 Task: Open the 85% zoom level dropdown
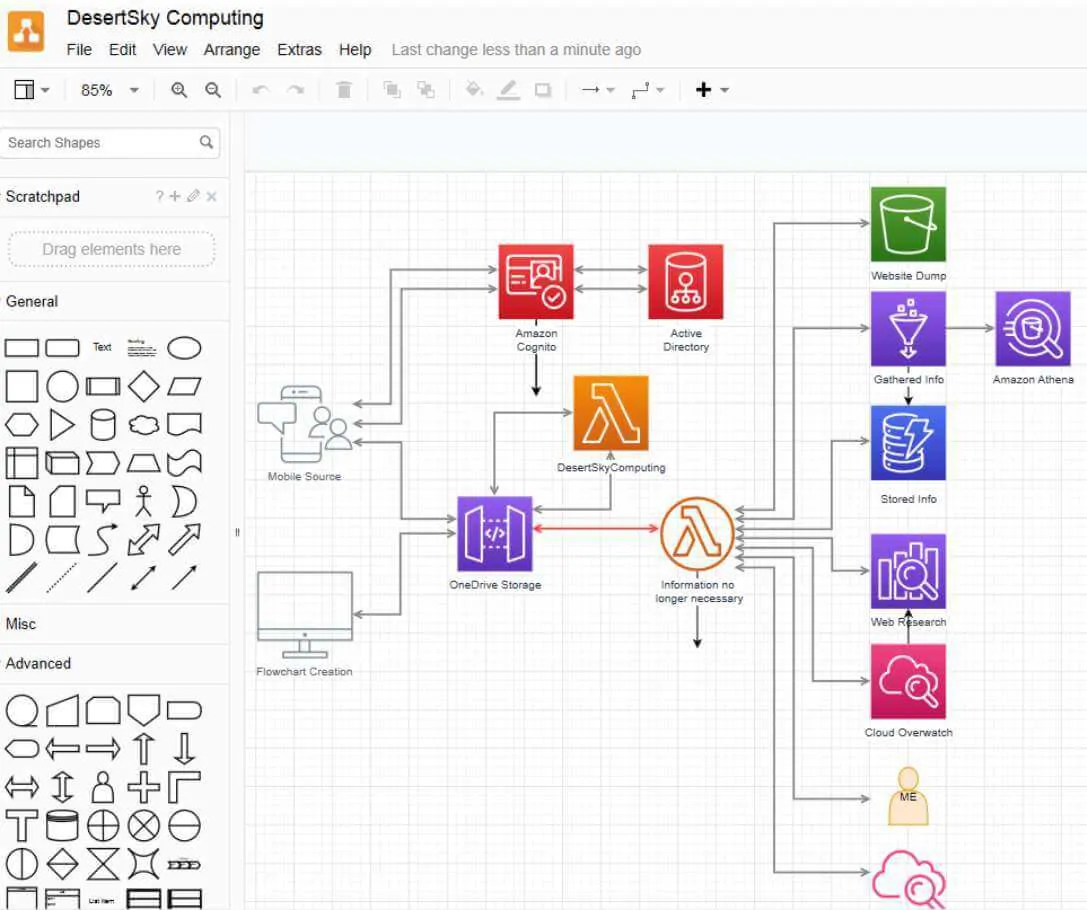click(110, 90)
